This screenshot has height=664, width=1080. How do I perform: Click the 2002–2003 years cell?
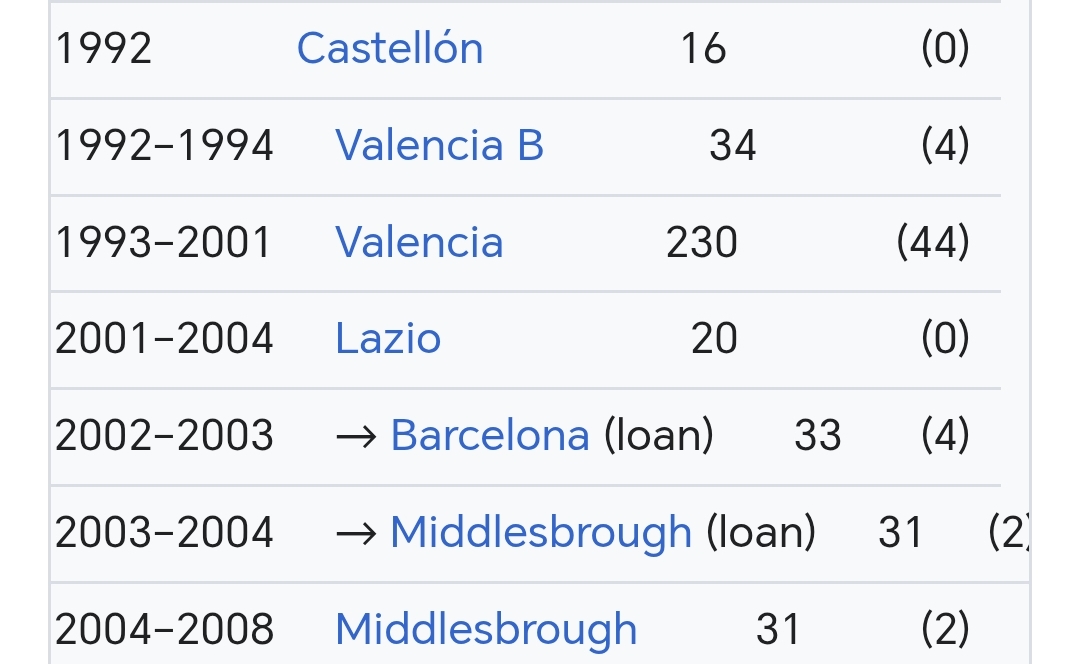click(x=164, y=435)
